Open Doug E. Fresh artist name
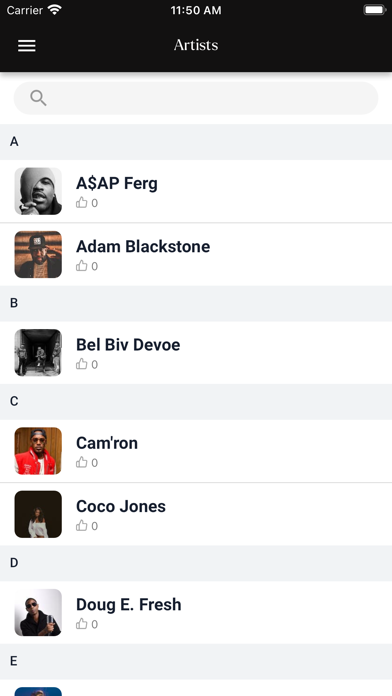392x696 pixels. coord(129,605)
